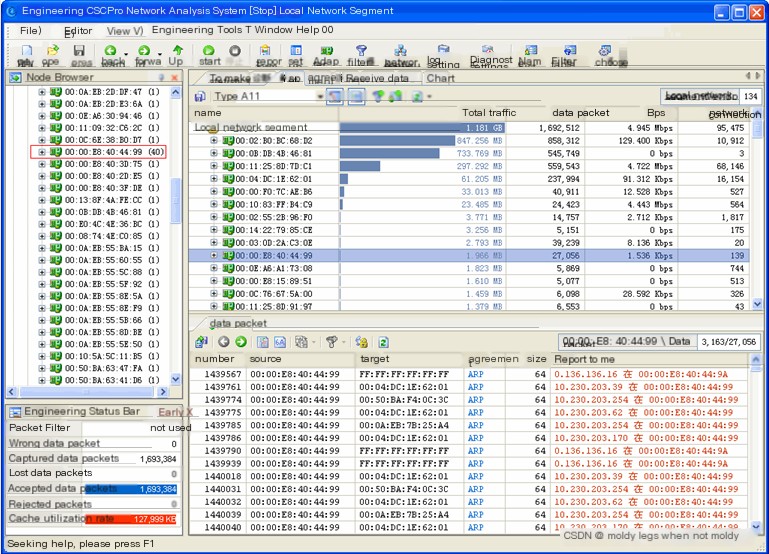Click the Choose gear toolbar icon
Screen dimensions: 769x554
tap(605, 50)
